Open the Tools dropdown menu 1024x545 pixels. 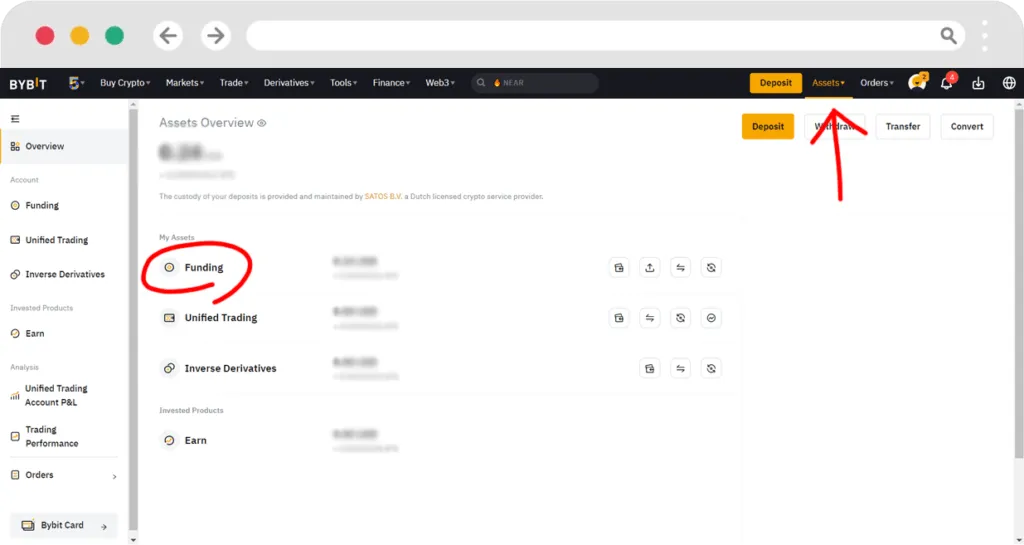[x=344, y=83]
